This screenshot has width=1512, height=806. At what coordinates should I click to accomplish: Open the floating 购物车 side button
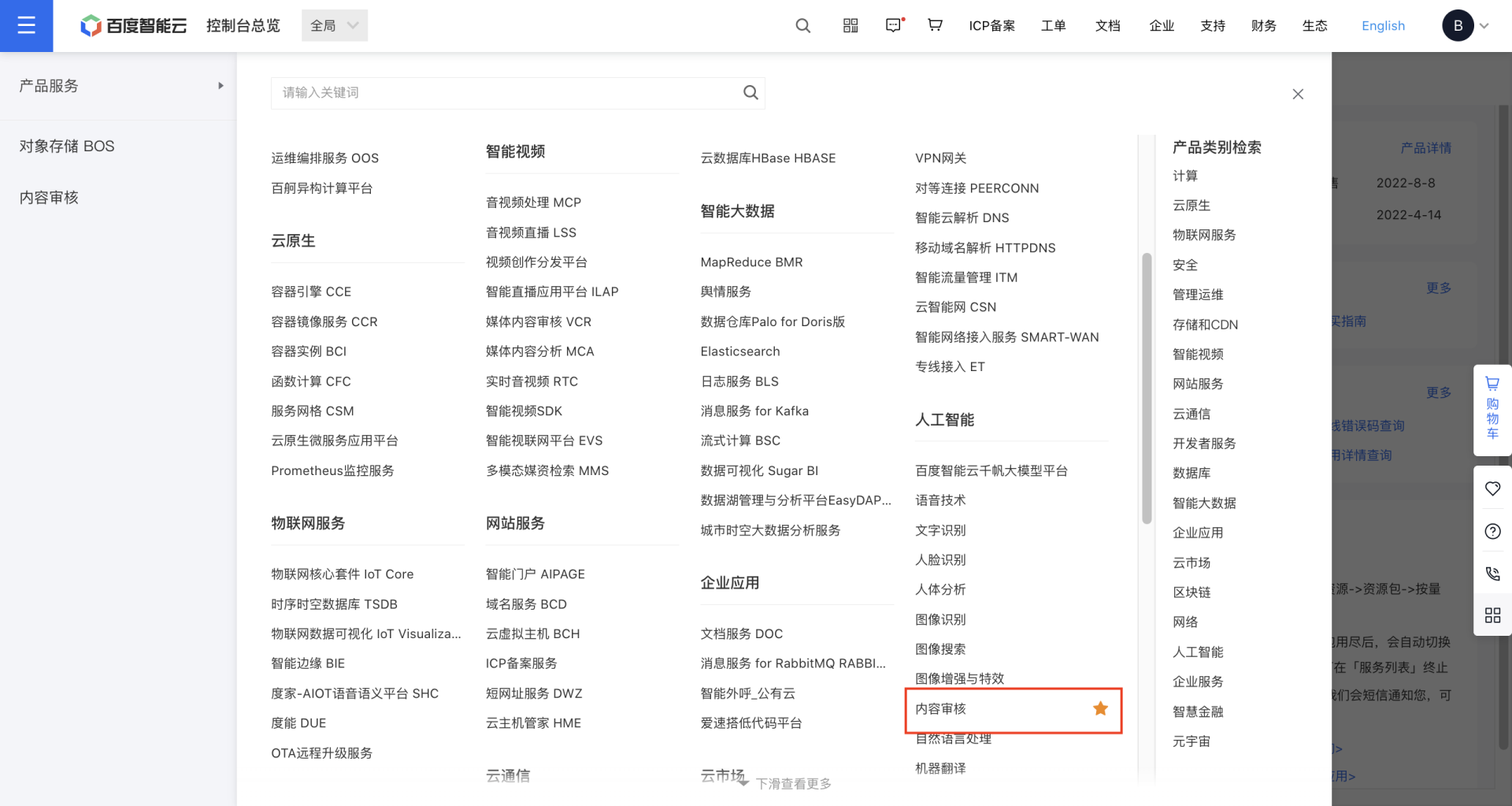click(1492, 409)
